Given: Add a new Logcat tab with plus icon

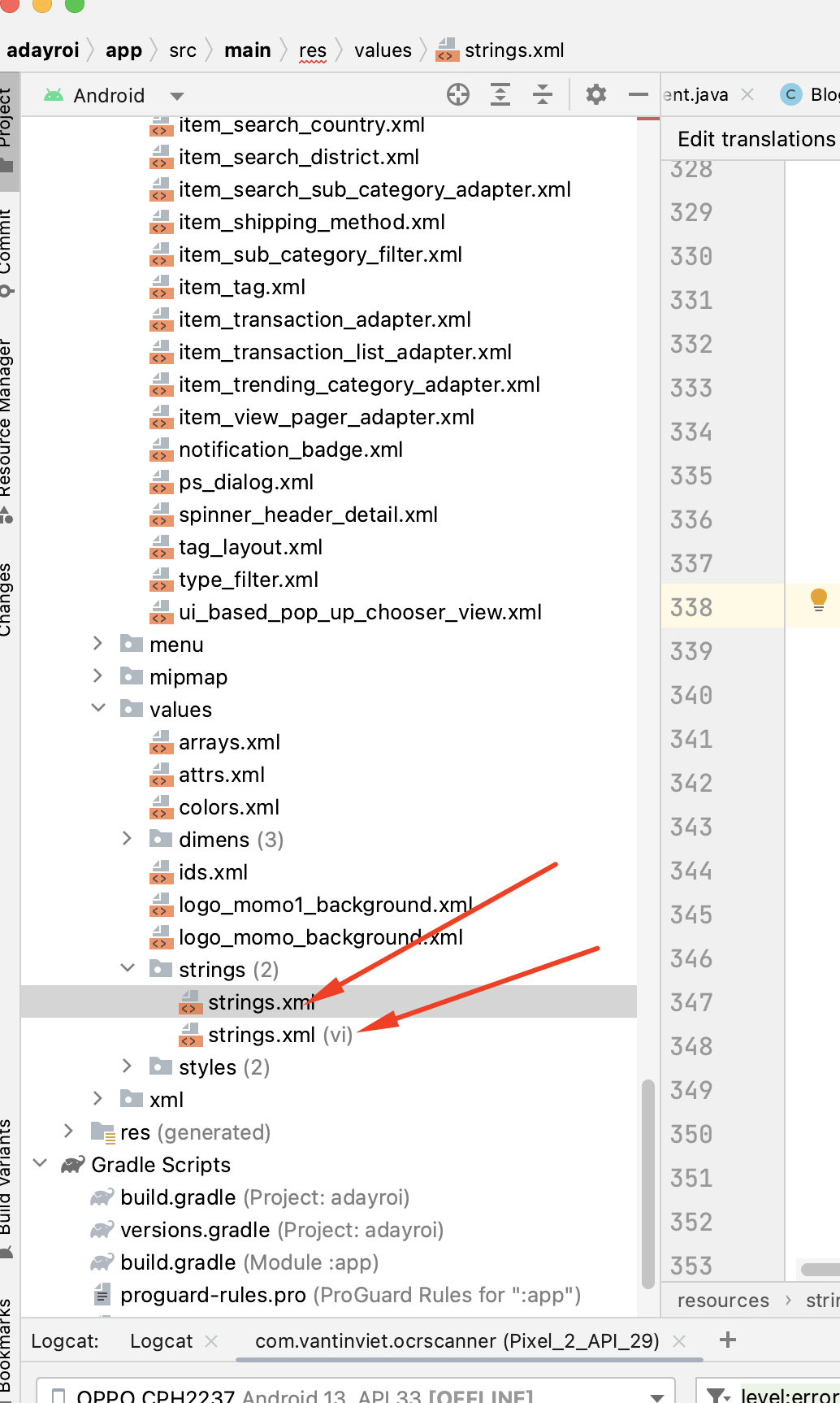Looking at the screenshot, I should coord(728,1340).
